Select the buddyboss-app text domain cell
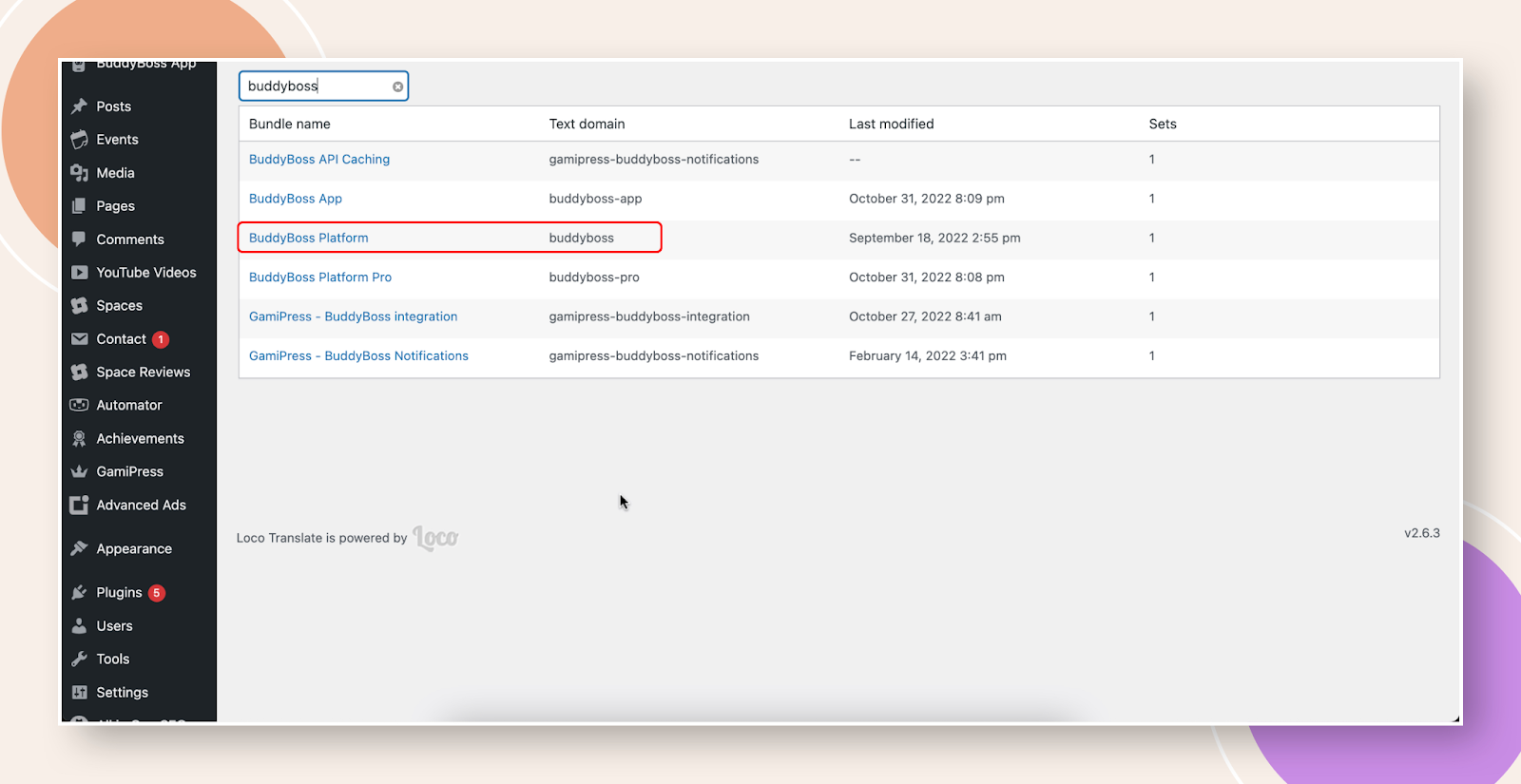 click(x=596, y=199)
